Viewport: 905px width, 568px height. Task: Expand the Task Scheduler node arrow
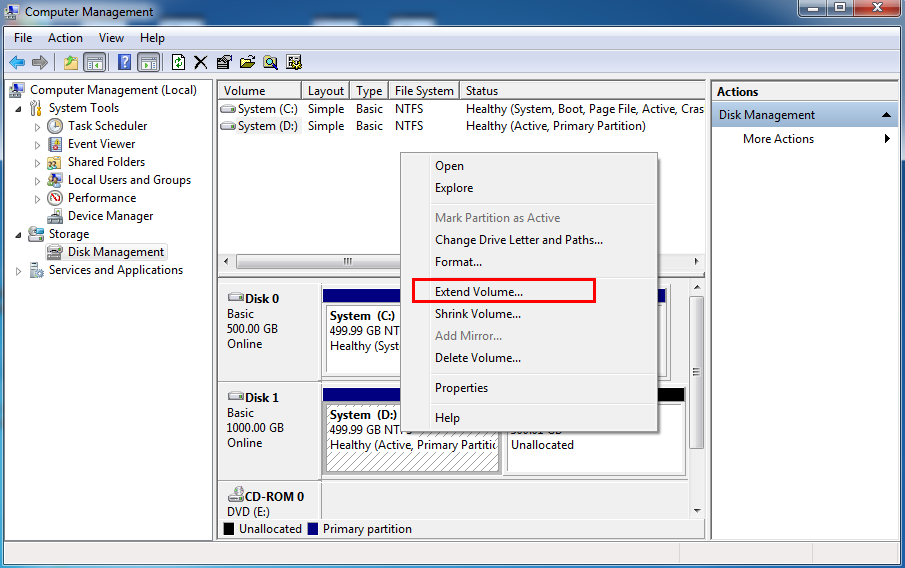[x=38, y=127]
